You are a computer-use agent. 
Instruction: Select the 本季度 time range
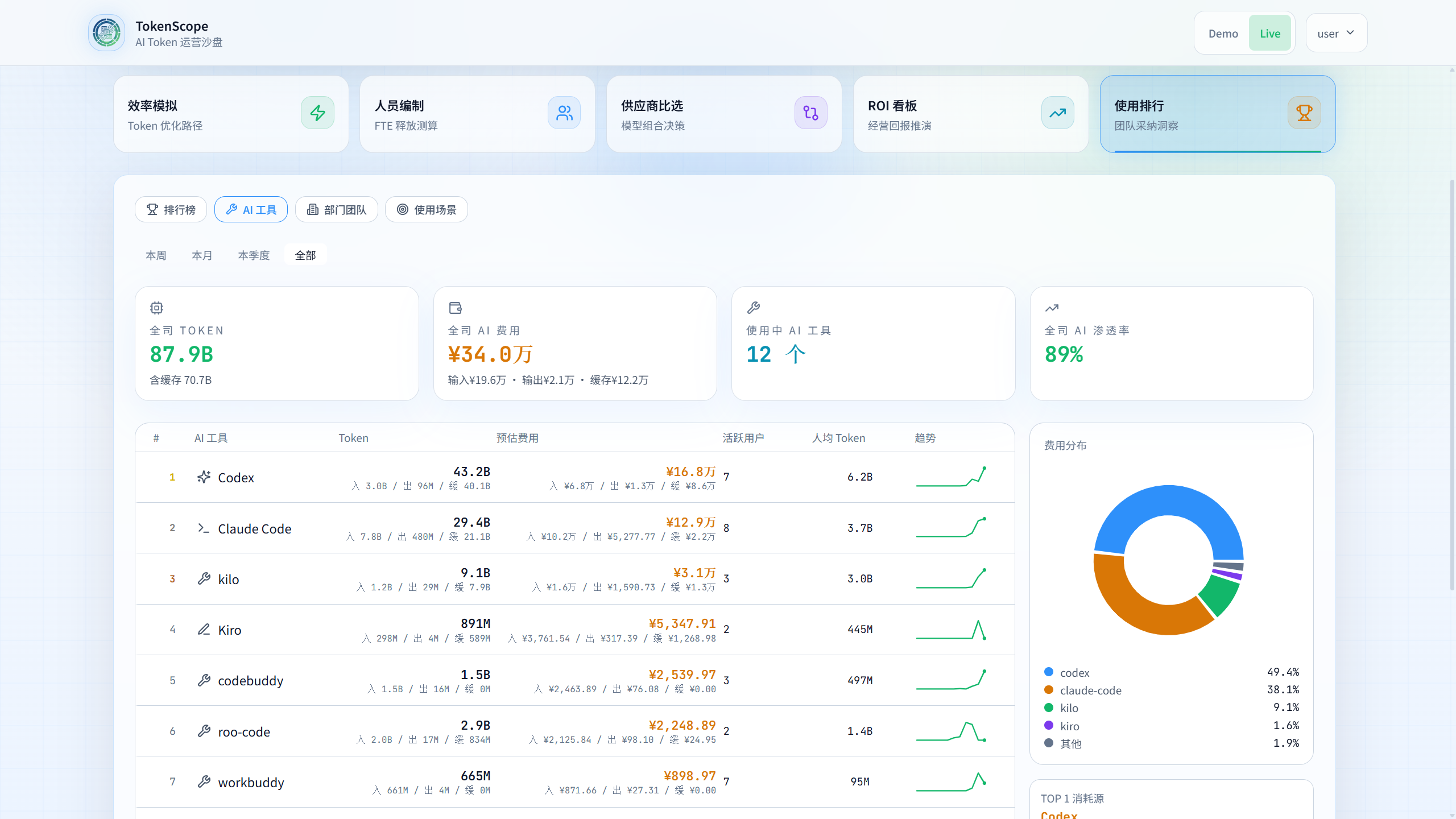pyautogui.click(x=254, y=255)
